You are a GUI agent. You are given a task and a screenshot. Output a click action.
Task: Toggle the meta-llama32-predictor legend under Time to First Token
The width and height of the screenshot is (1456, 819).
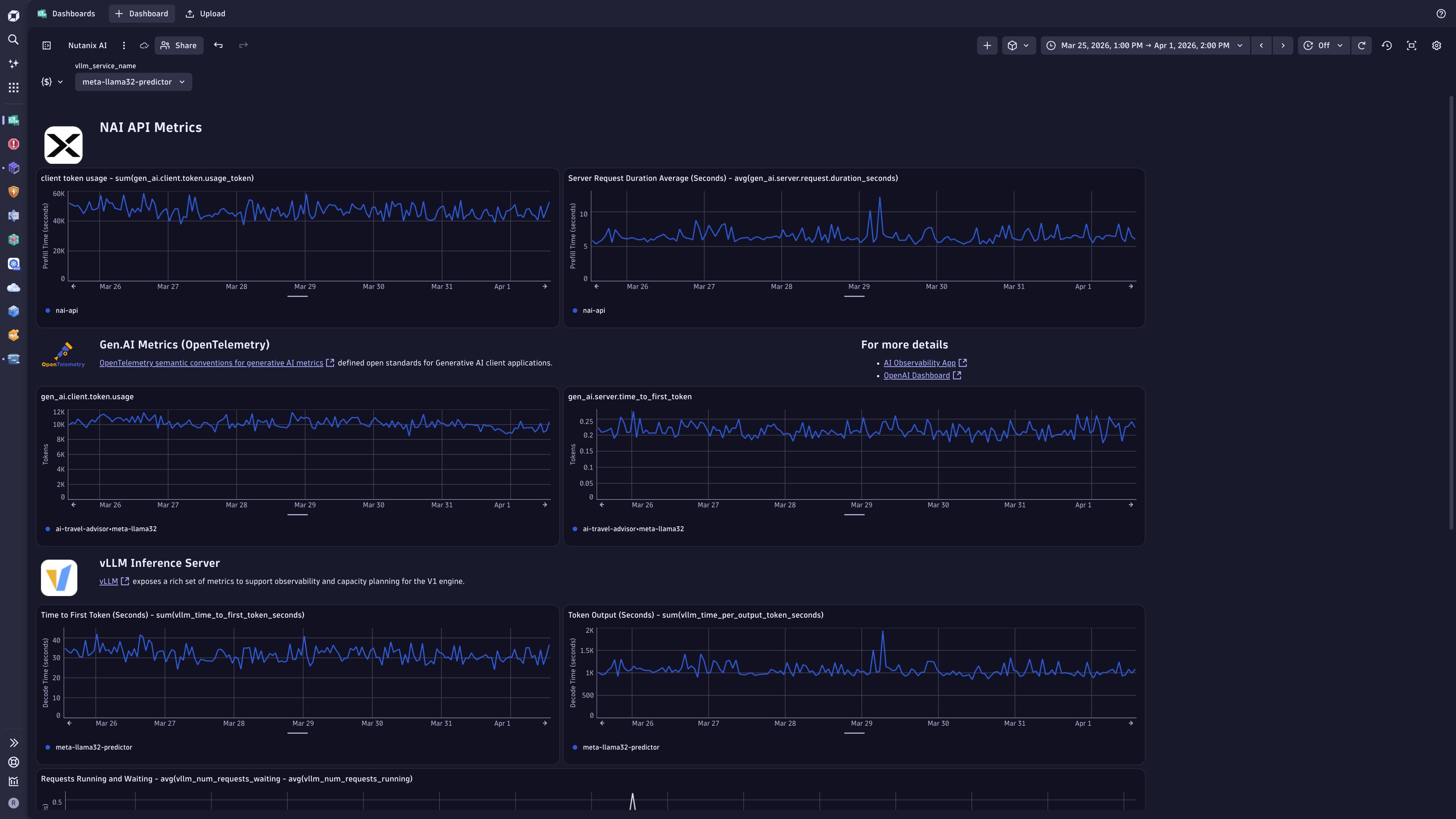coord(93,747)
